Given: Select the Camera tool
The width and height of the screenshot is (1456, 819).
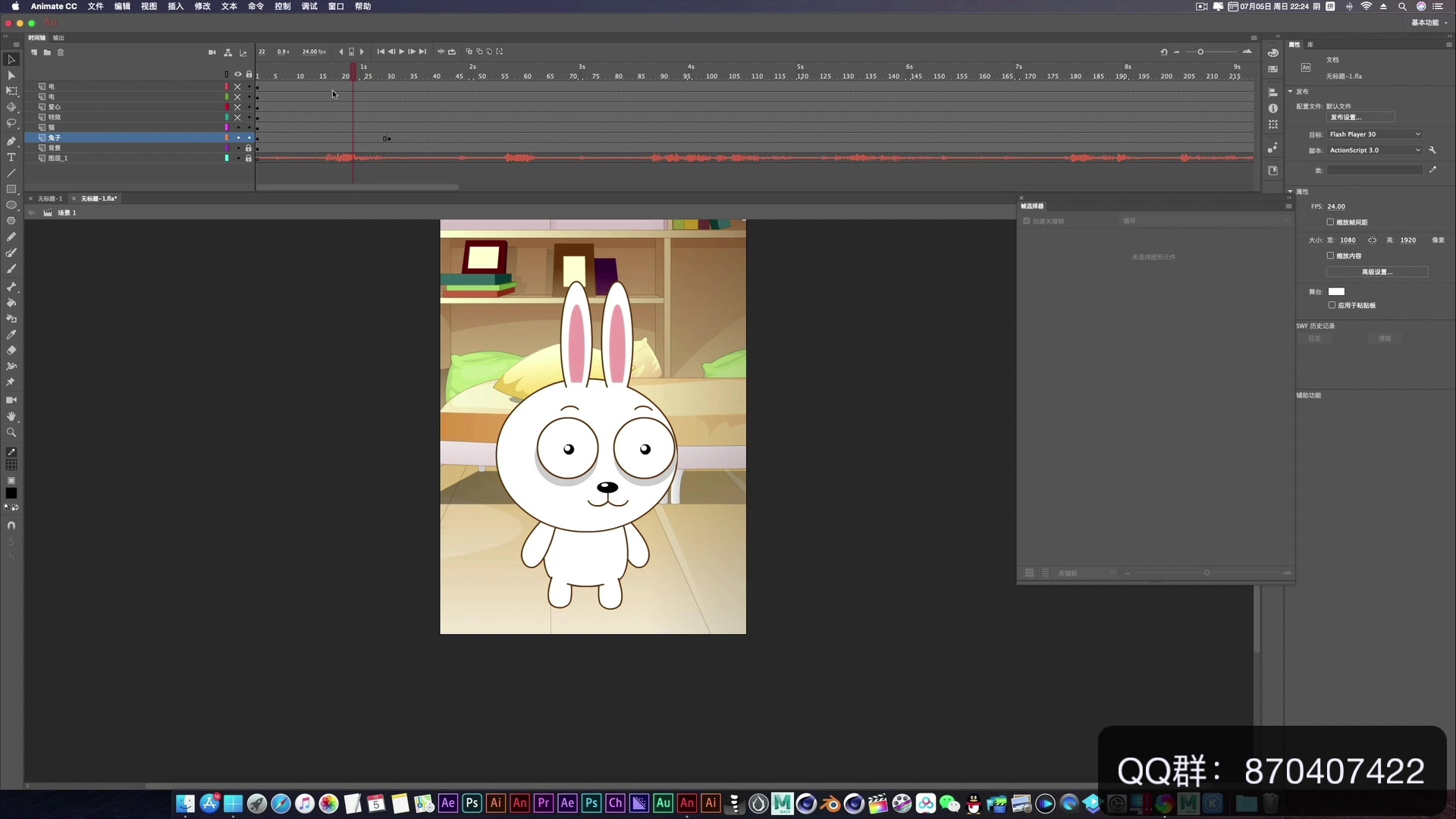Looking at the screenshot, I should pyautogui.click(x=11, y=400).
